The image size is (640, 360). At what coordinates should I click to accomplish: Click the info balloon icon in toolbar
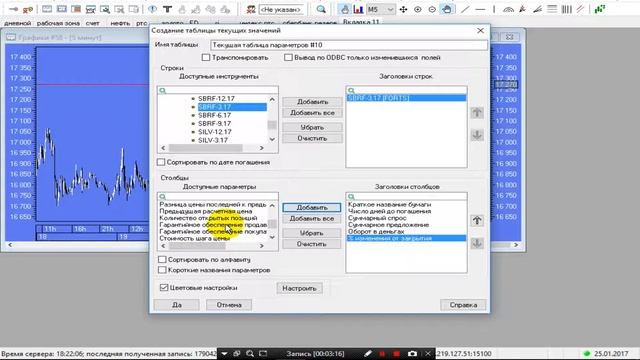click(x=152, y=9)
